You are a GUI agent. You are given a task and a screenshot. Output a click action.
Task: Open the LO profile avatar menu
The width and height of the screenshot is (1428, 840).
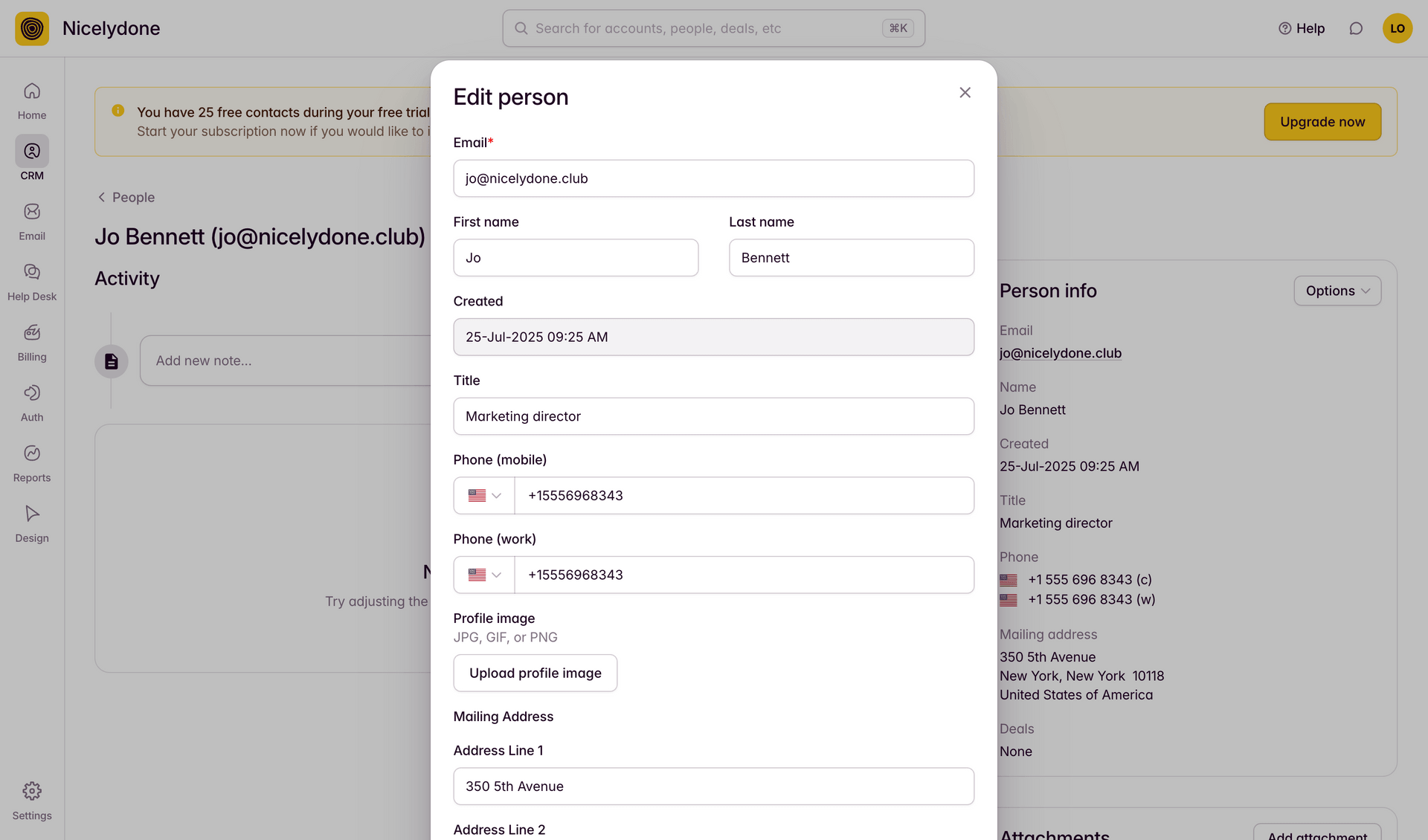pyautogui.click(x=1398, y=28)
